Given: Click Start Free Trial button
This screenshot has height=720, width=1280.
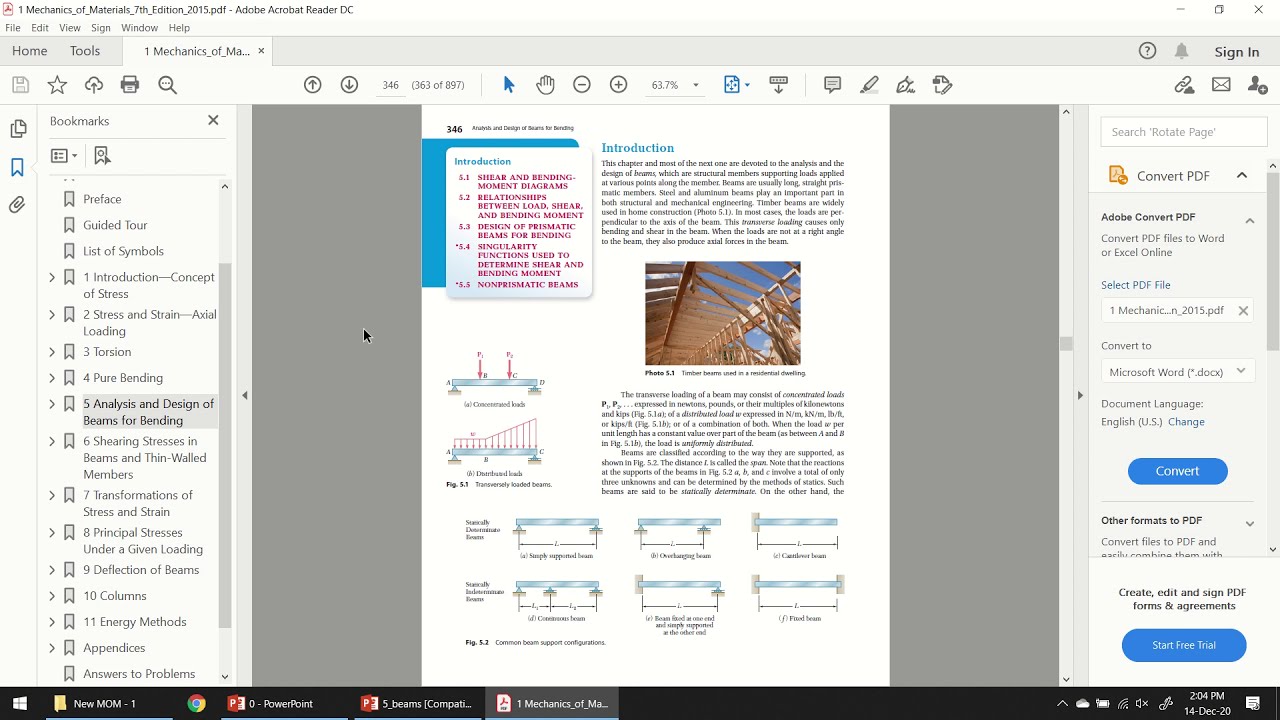Looking at the screenshot, I should coord(1184,645).
